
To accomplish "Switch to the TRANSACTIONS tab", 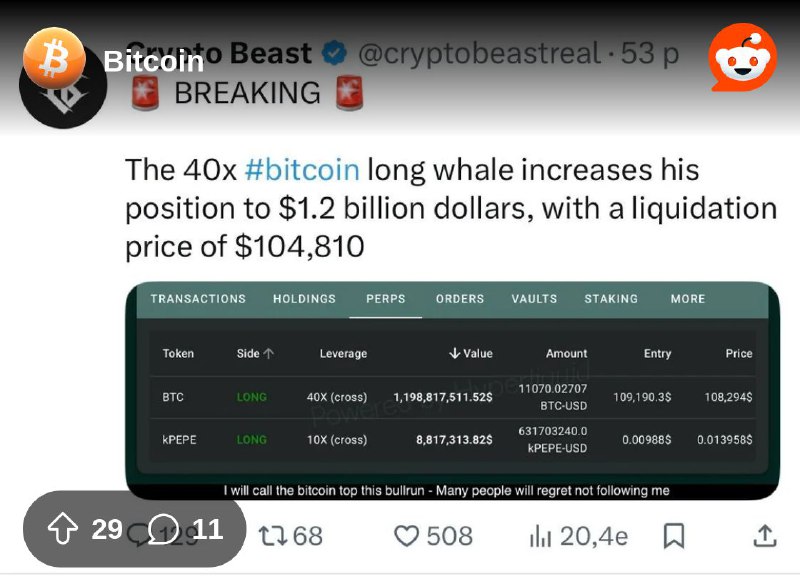I will point(198,299).
